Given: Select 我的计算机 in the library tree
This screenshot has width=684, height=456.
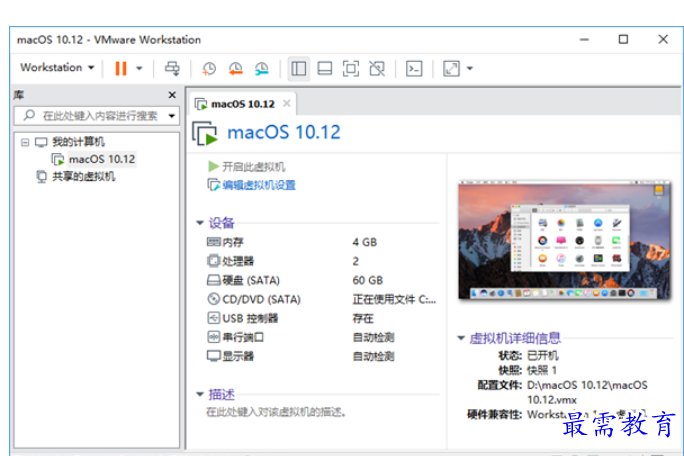Looking at the screenshot, I should pos(78,142).
